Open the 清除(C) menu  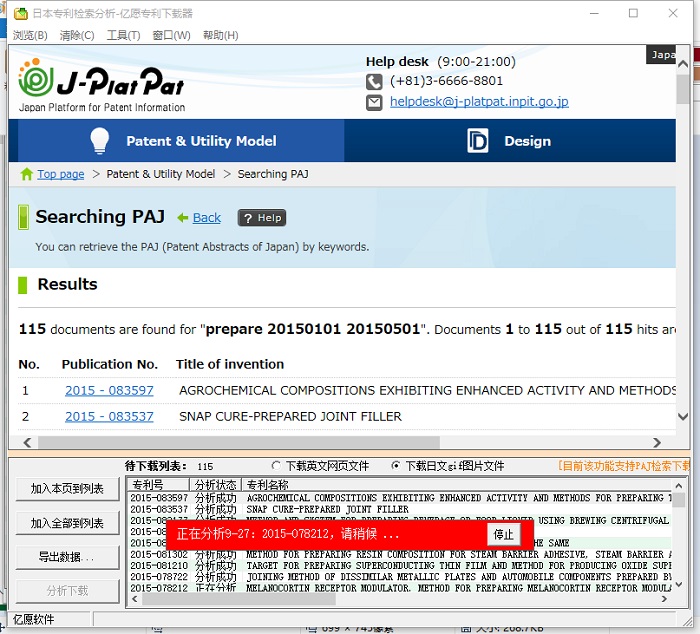[77, 35]
